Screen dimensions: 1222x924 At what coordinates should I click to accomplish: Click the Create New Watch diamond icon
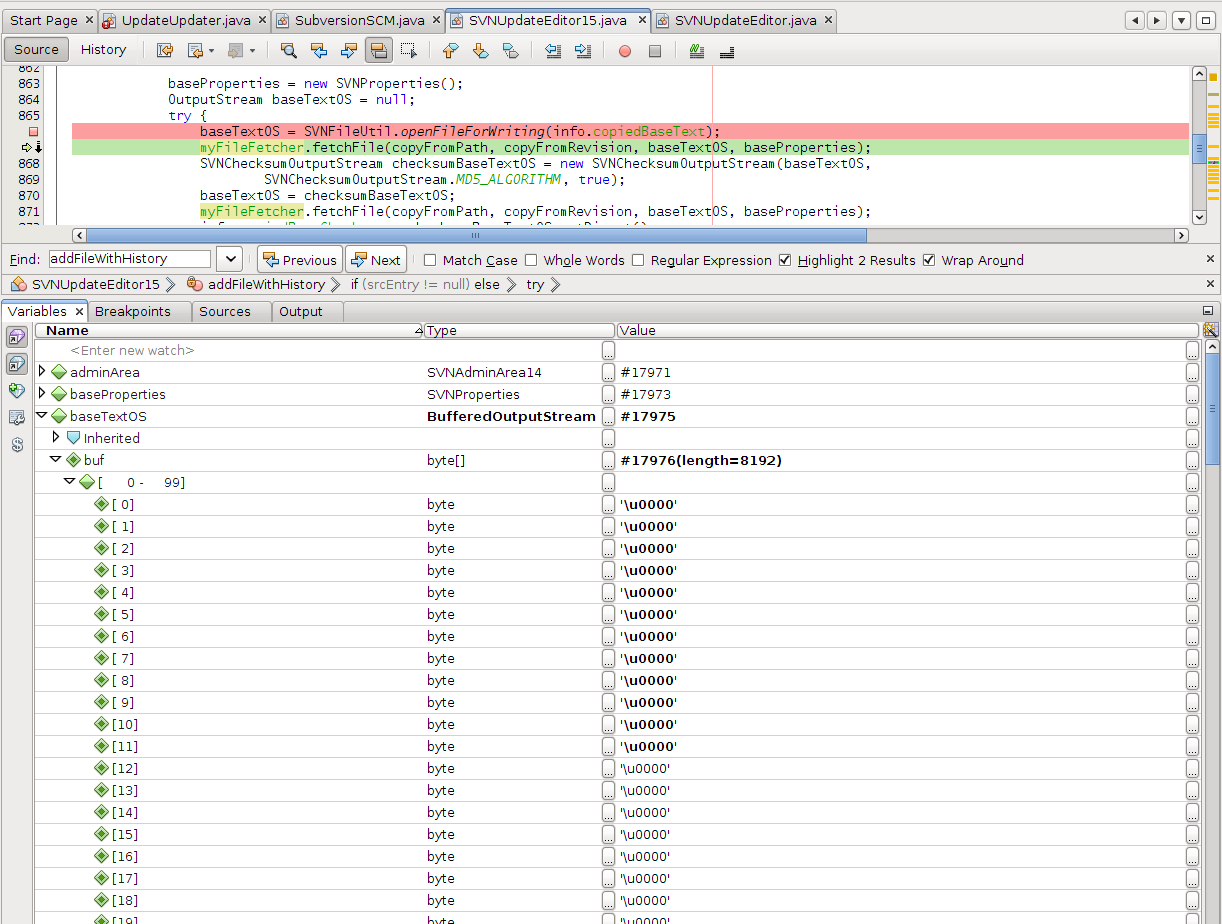point(17,390)
